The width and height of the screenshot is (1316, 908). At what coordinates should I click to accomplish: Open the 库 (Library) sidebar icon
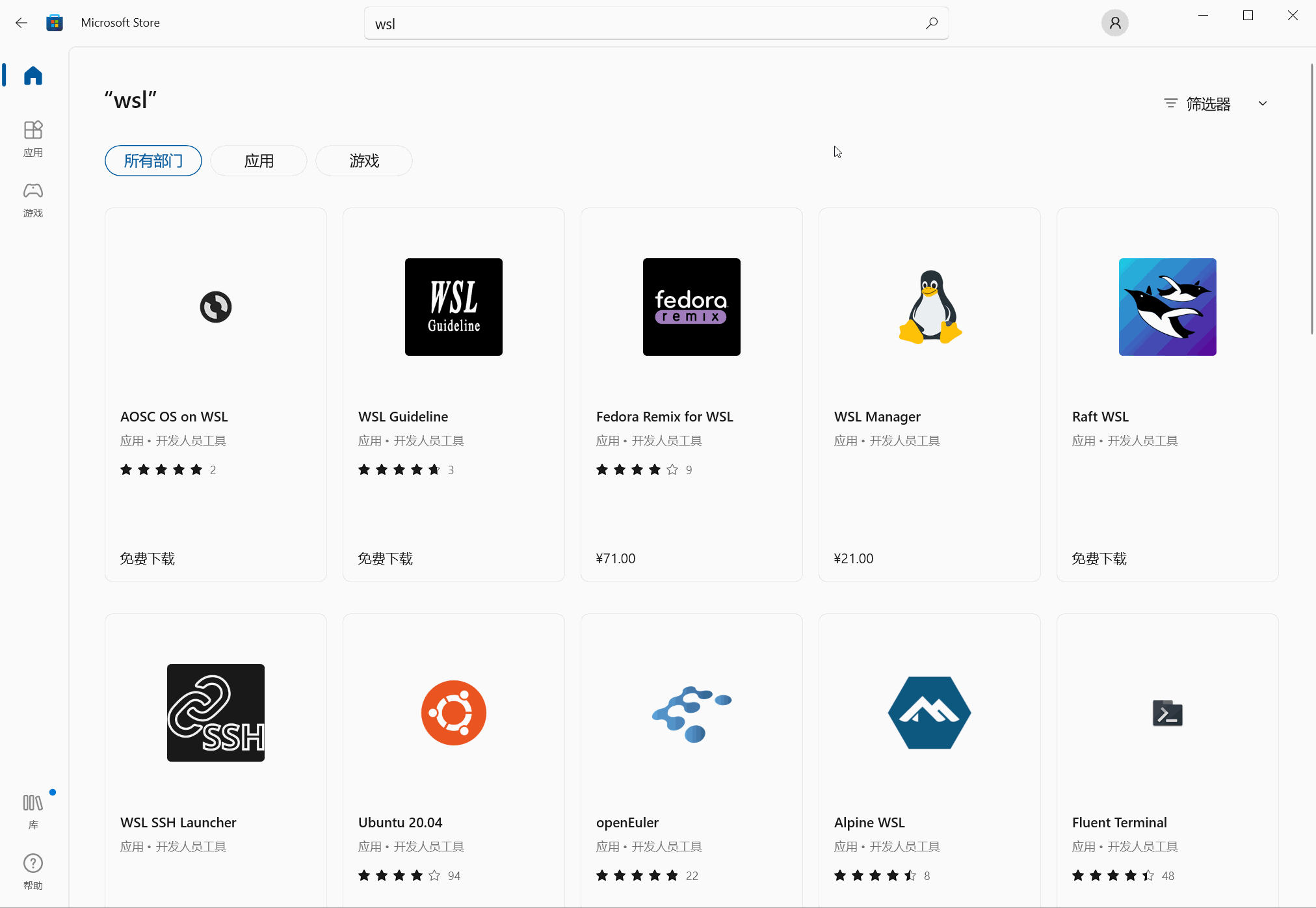pyautogui.click(x=33, y=810)
